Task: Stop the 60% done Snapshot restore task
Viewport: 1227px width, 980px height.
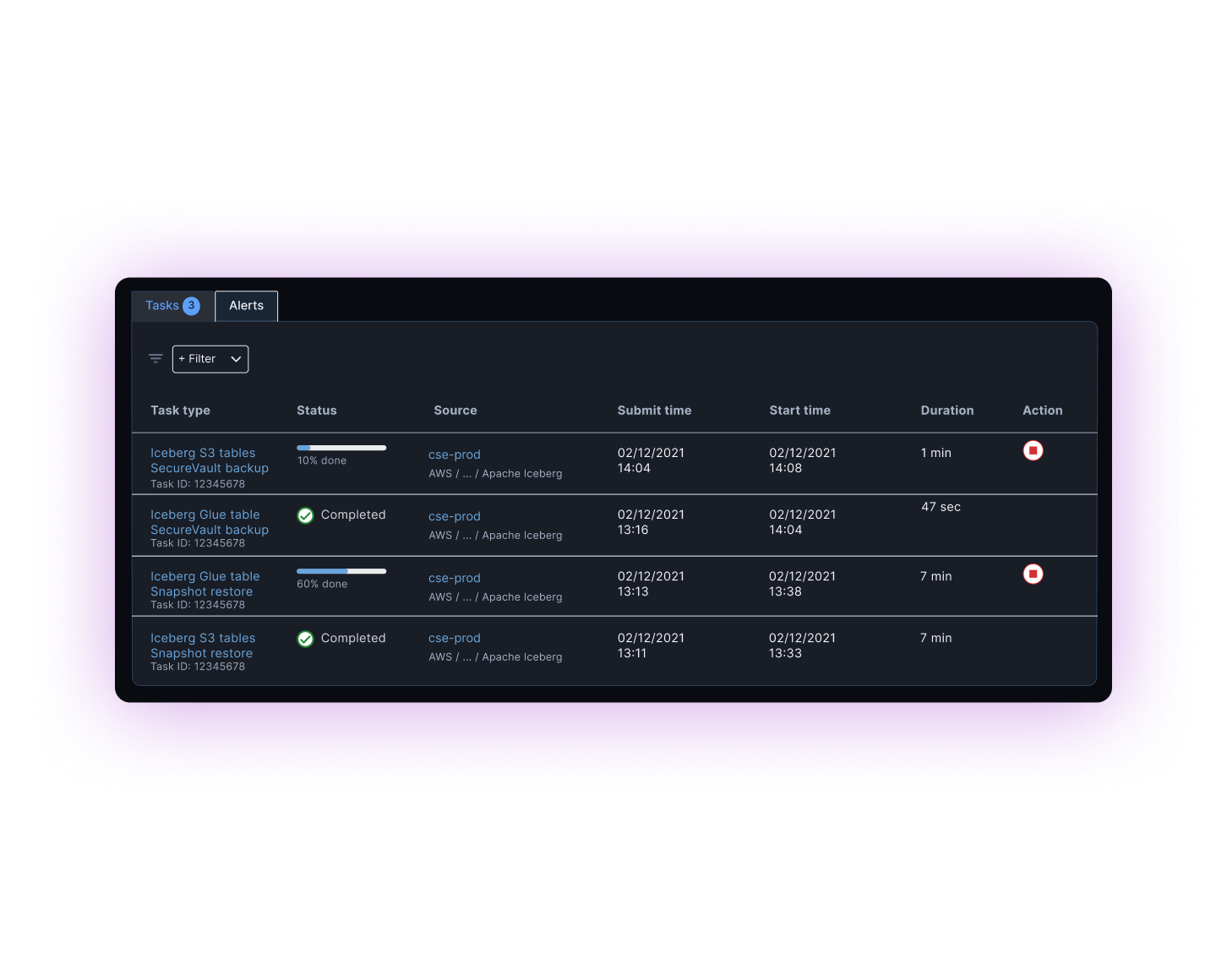Action: [1033, 574]
